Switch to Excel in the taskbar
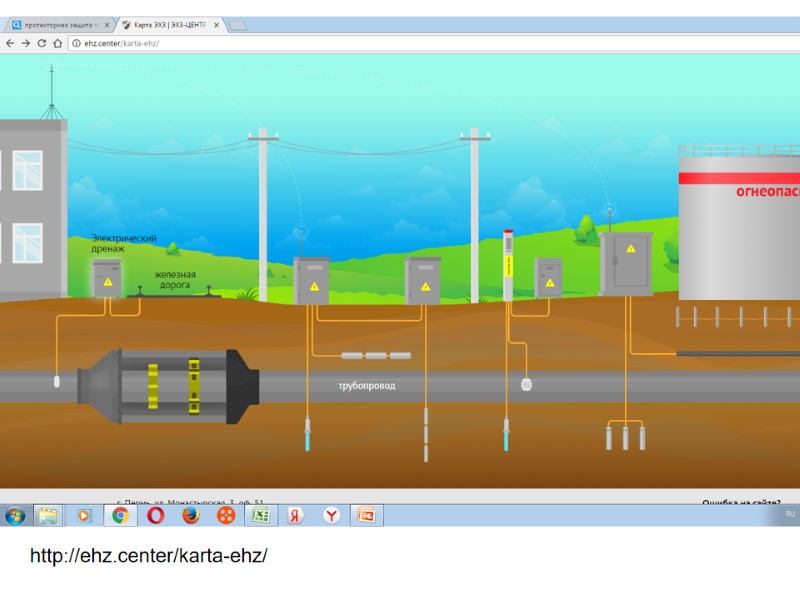The height and width of the screenshot is (600, 800). tap(261, 516)
